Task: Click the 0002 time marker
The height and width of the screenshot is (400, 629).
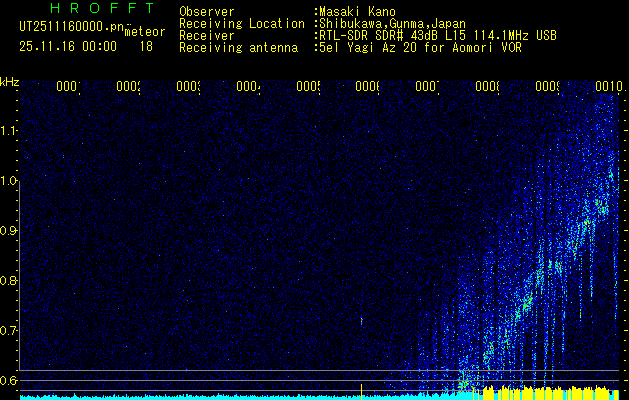Action: 128,86
